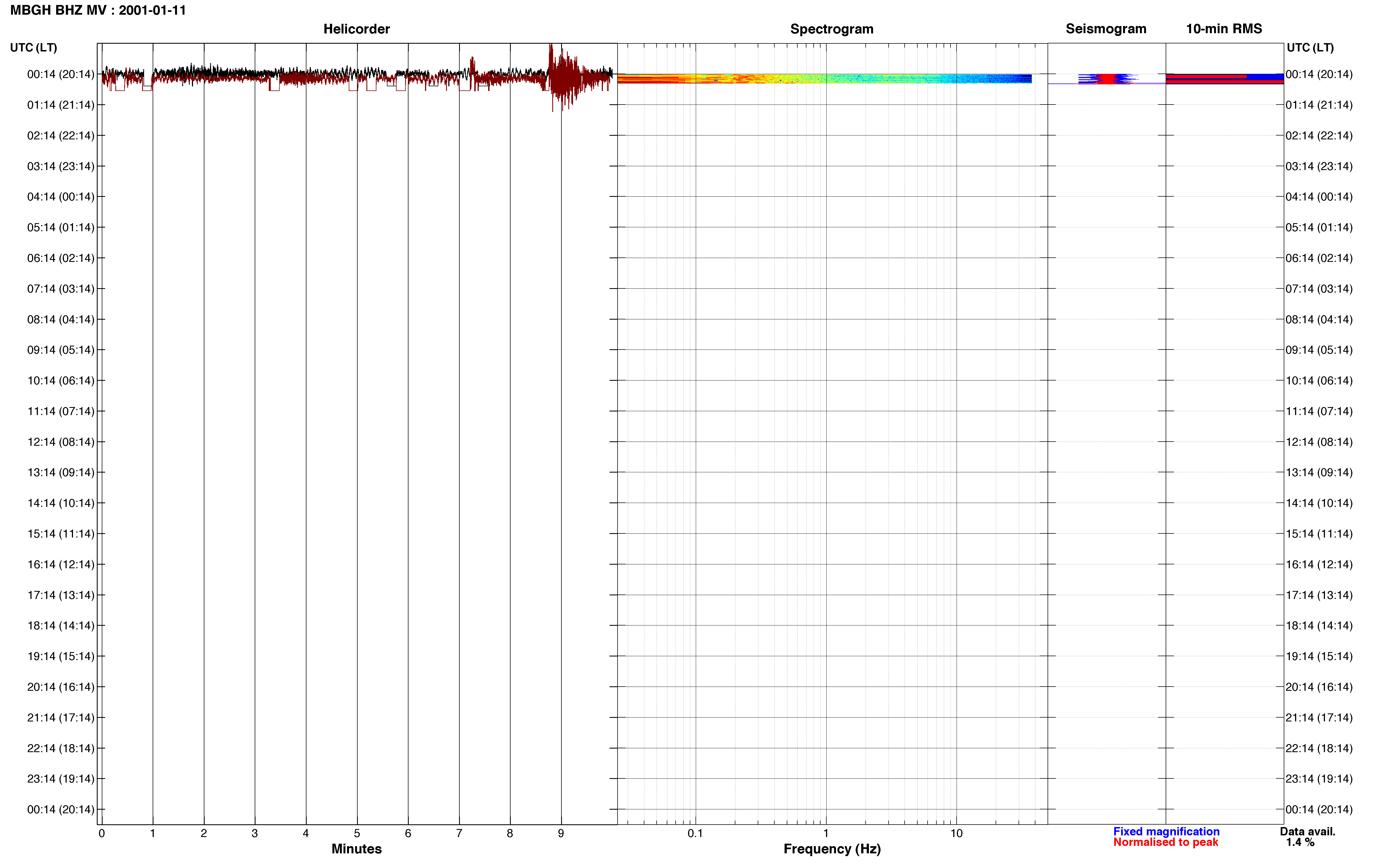
Task: Click left time label '05:14 (01:14)'
Action: coord(60,227)
